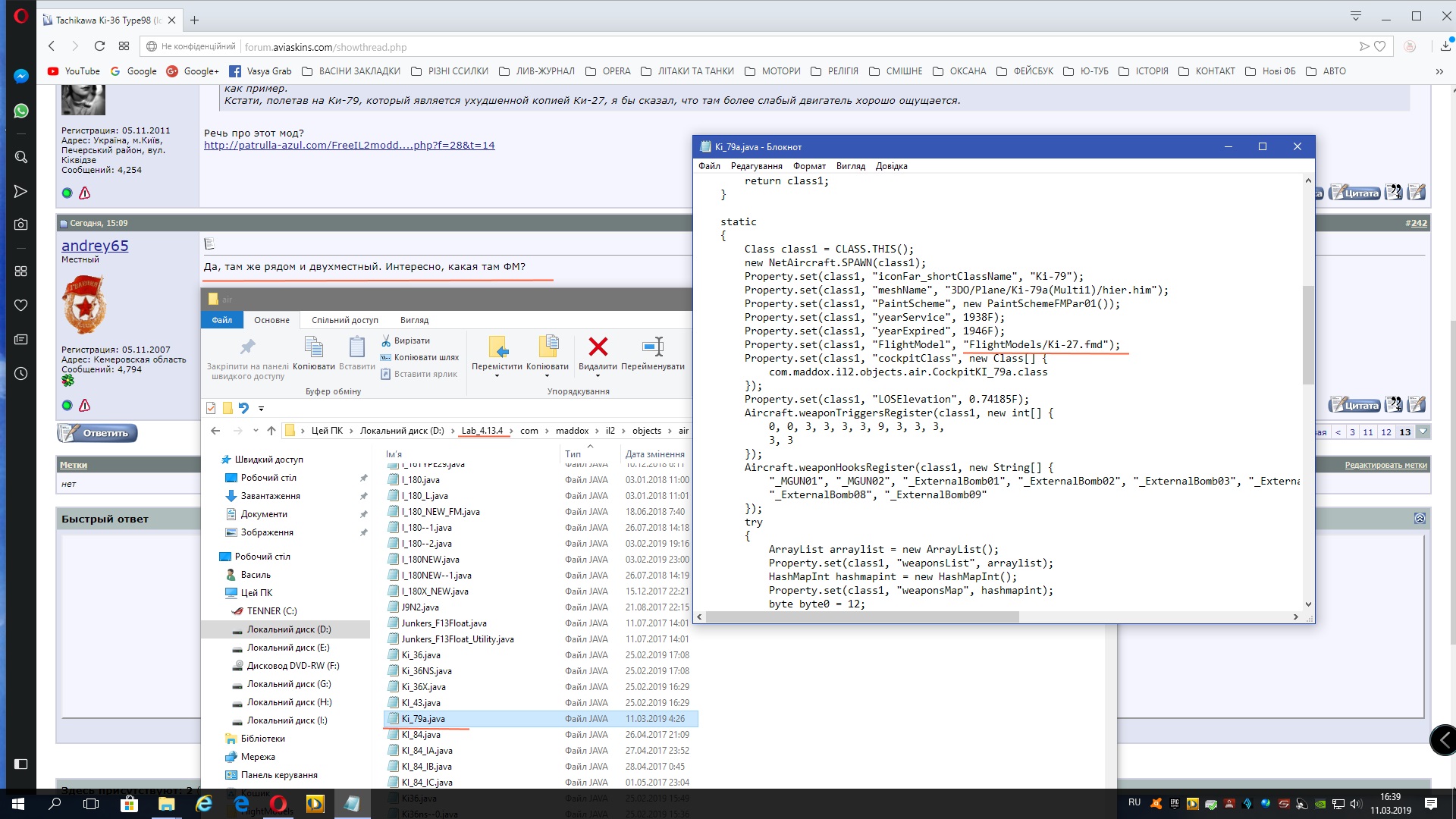The image size is (1456, 819).
Task: Reload the page with refresh icon
Action: pos(99,46)
